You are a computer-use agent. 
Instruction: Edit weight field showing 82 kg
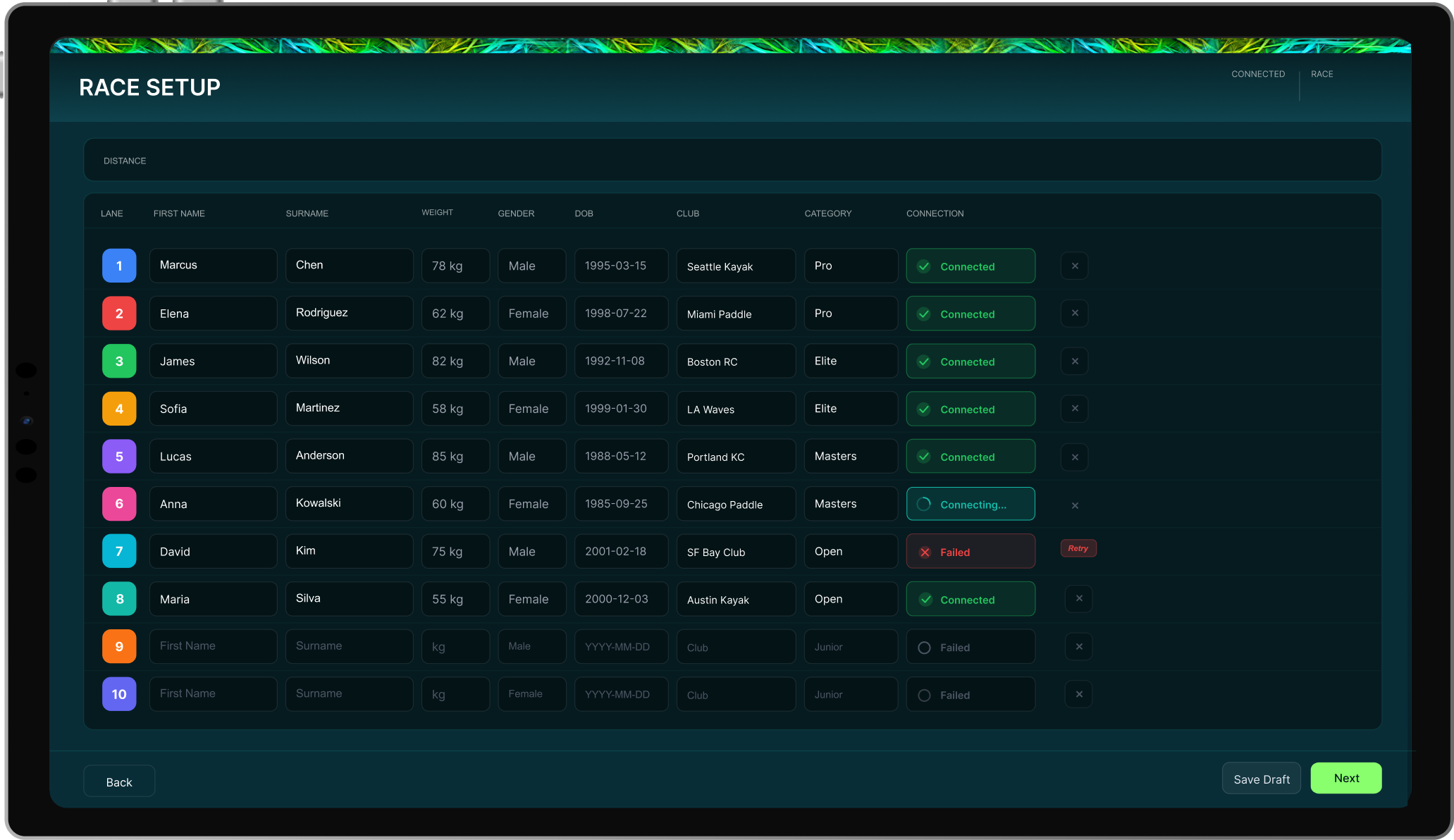click(455, 361)
